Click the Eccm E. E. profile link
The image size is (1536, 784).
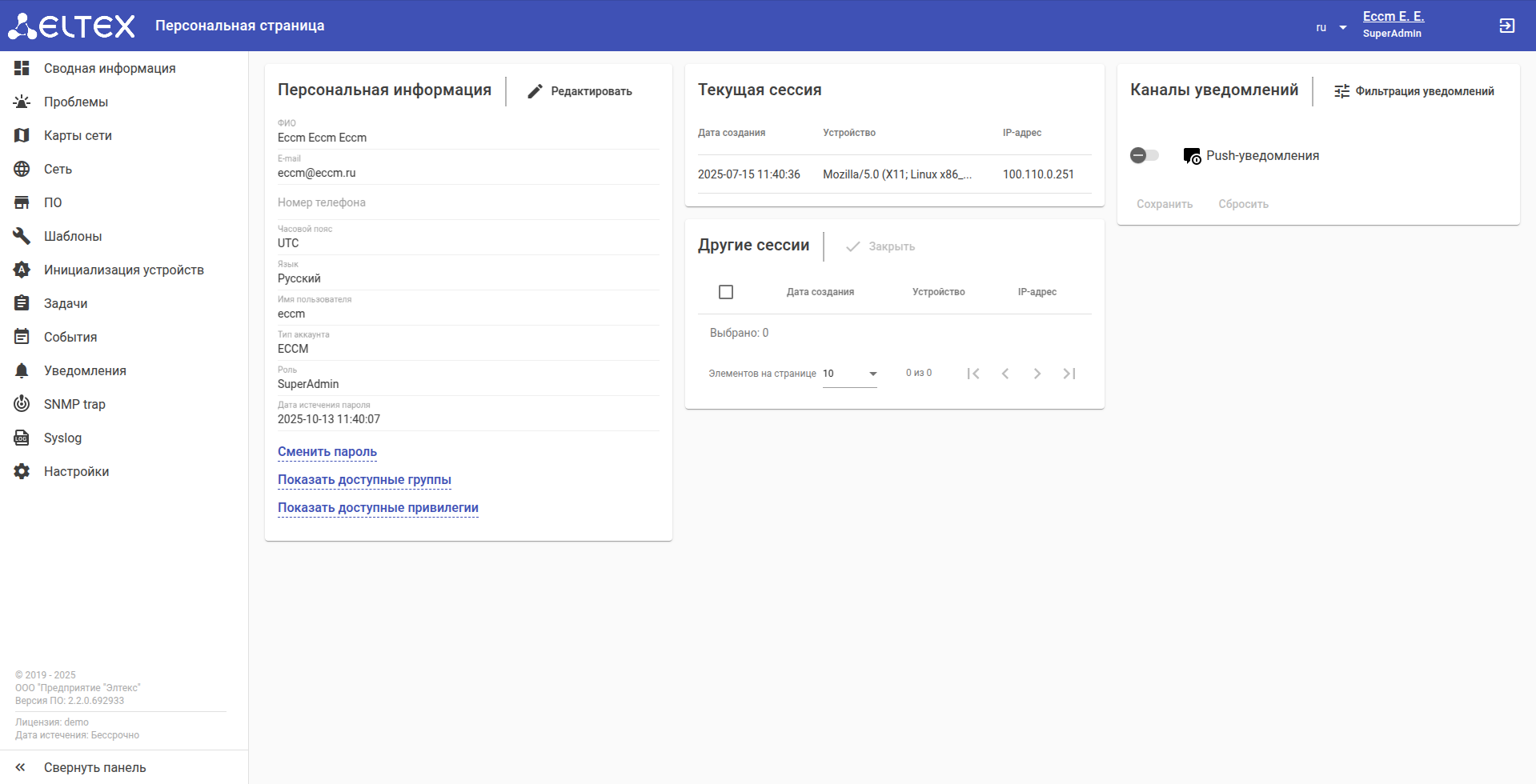point(1393,16)
